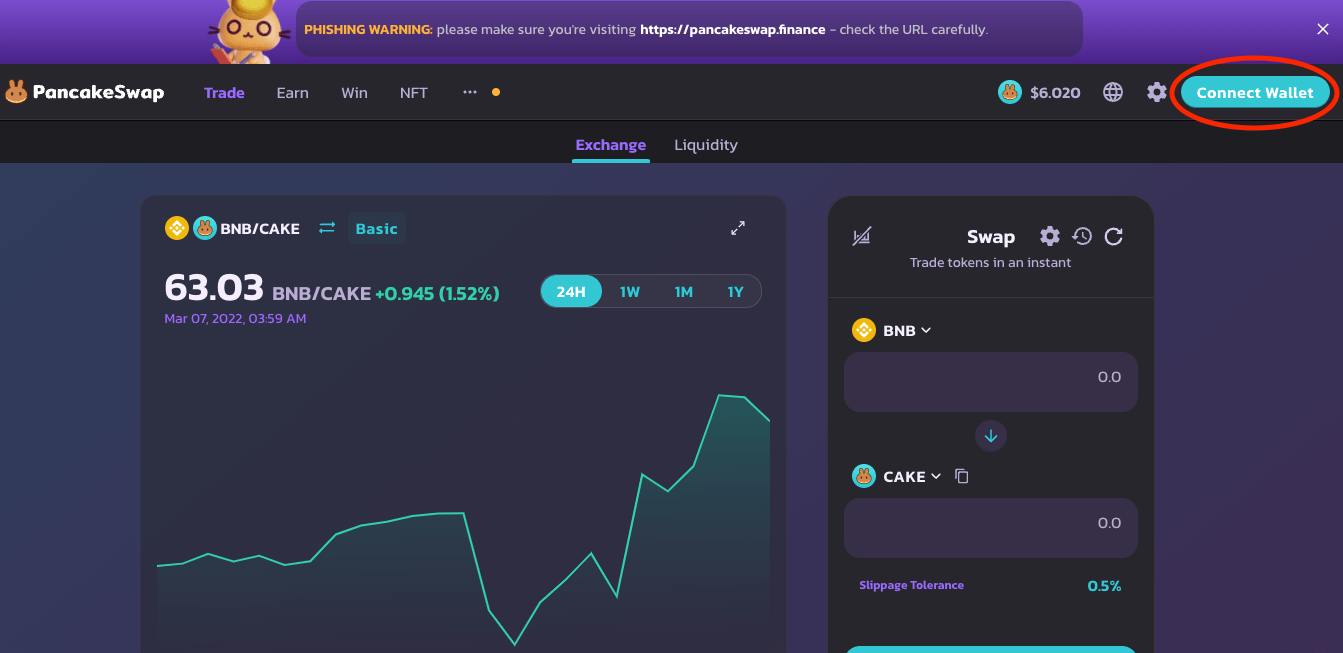Click the +0.945 (1.52%) price change
Viewport: 1343px width, 653px height.
tap(437, 293)
